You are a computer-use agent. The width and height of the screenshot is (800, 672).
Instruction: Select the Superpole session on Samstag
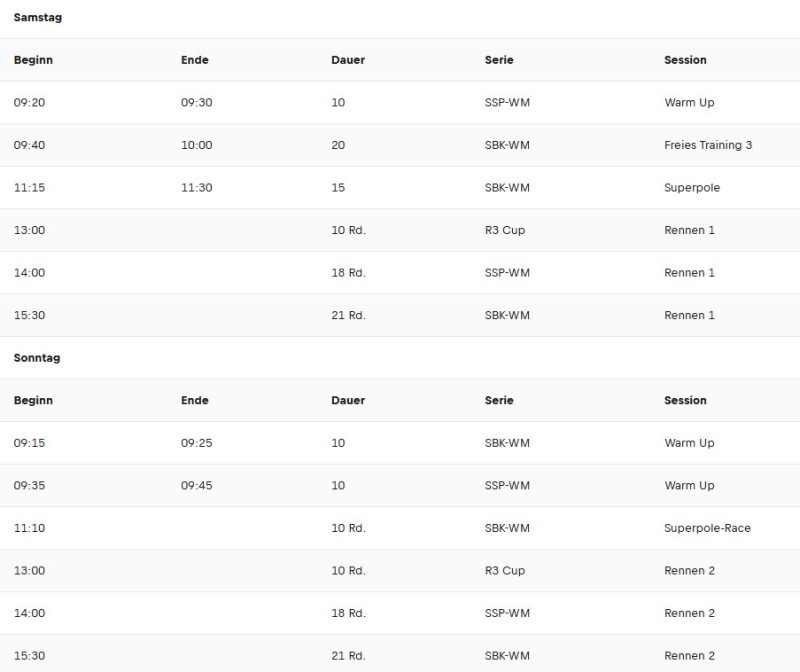pyautogui.click(x=692, y=187)
